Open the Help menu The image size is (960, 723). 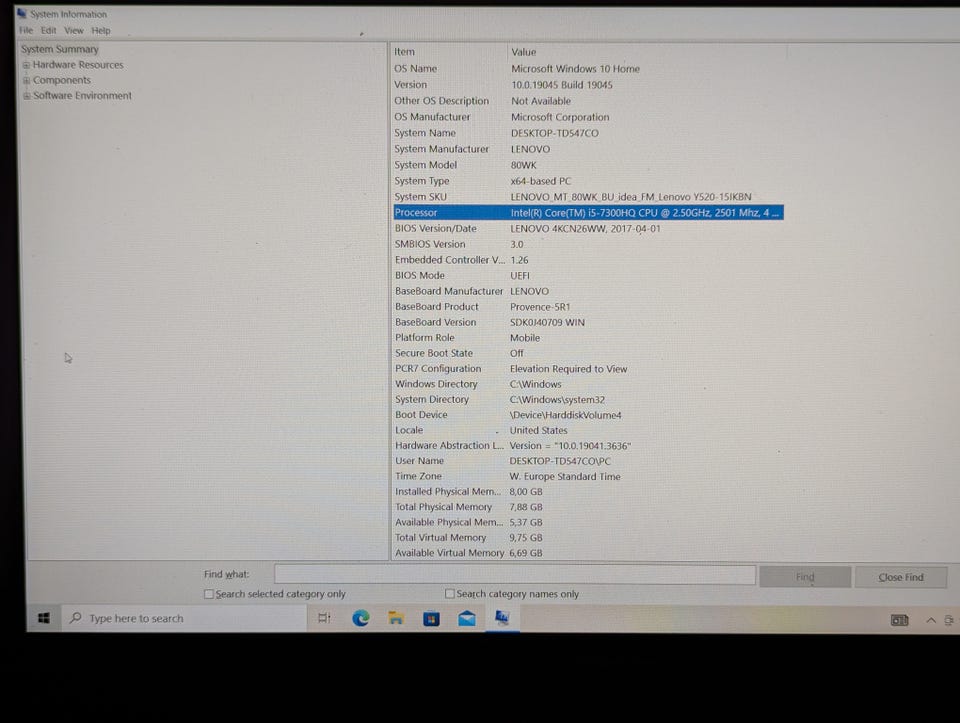coord(101,30)
